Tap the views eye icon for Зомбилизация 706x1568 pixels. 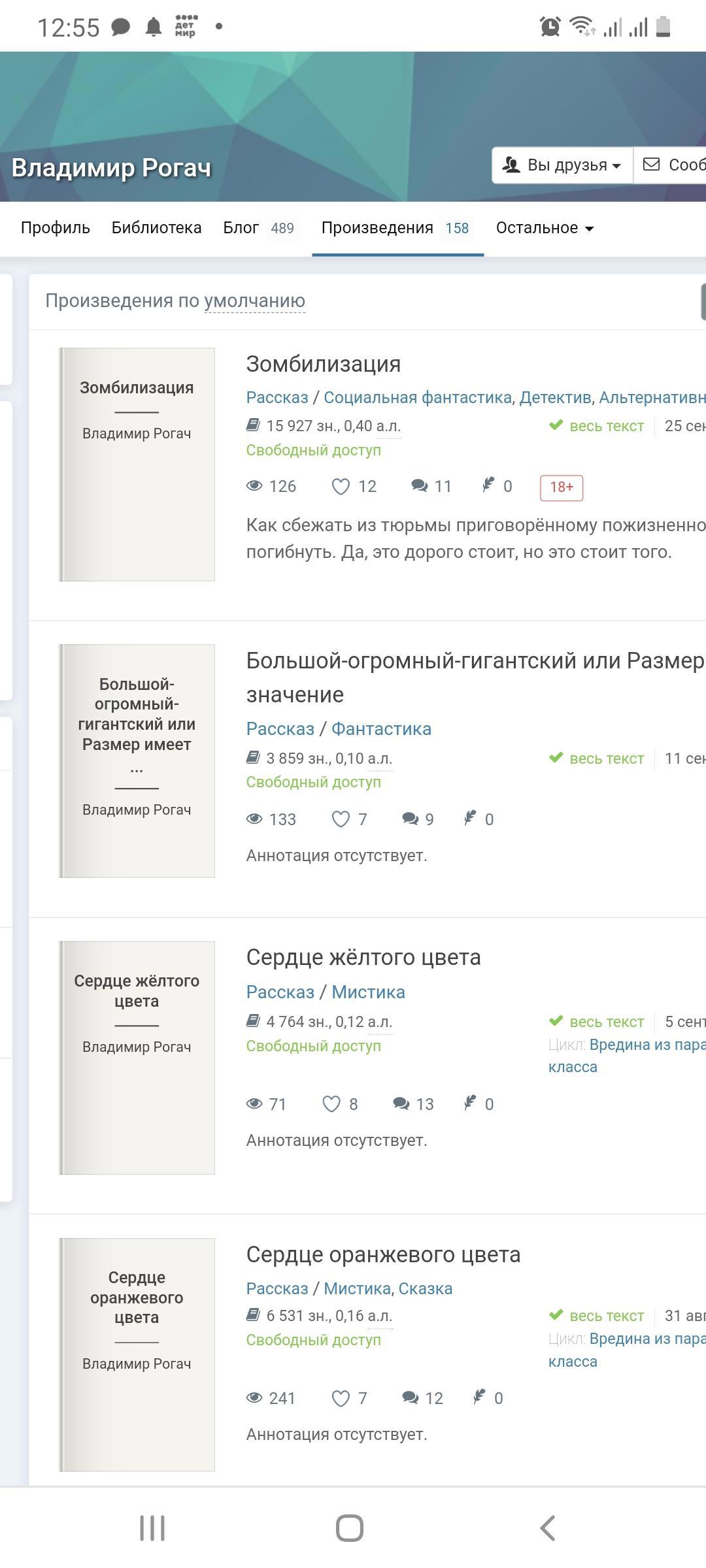(x=254, y=485)
